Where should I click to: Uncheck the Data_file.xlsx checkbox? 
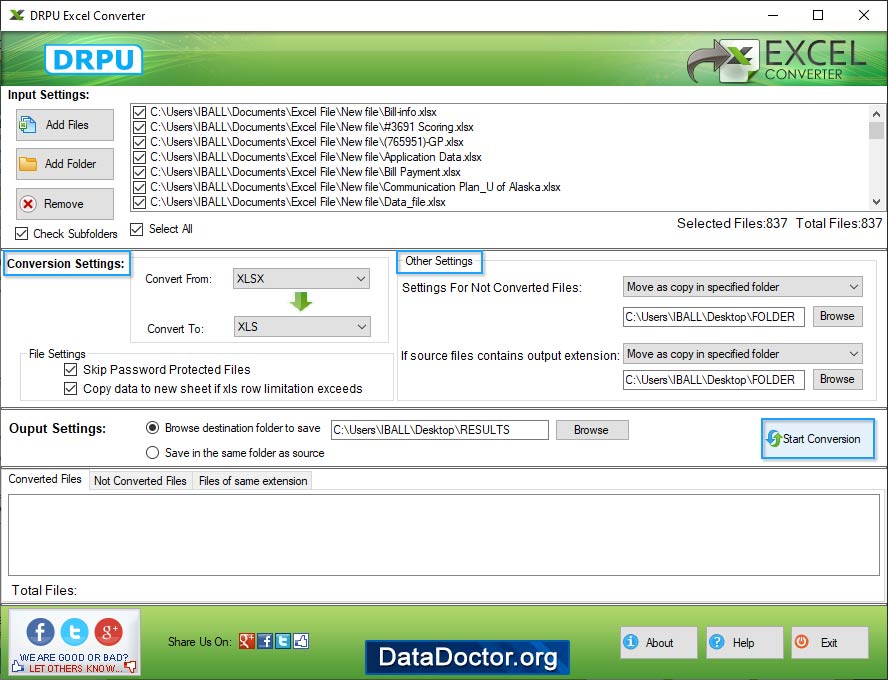(139, 202)
